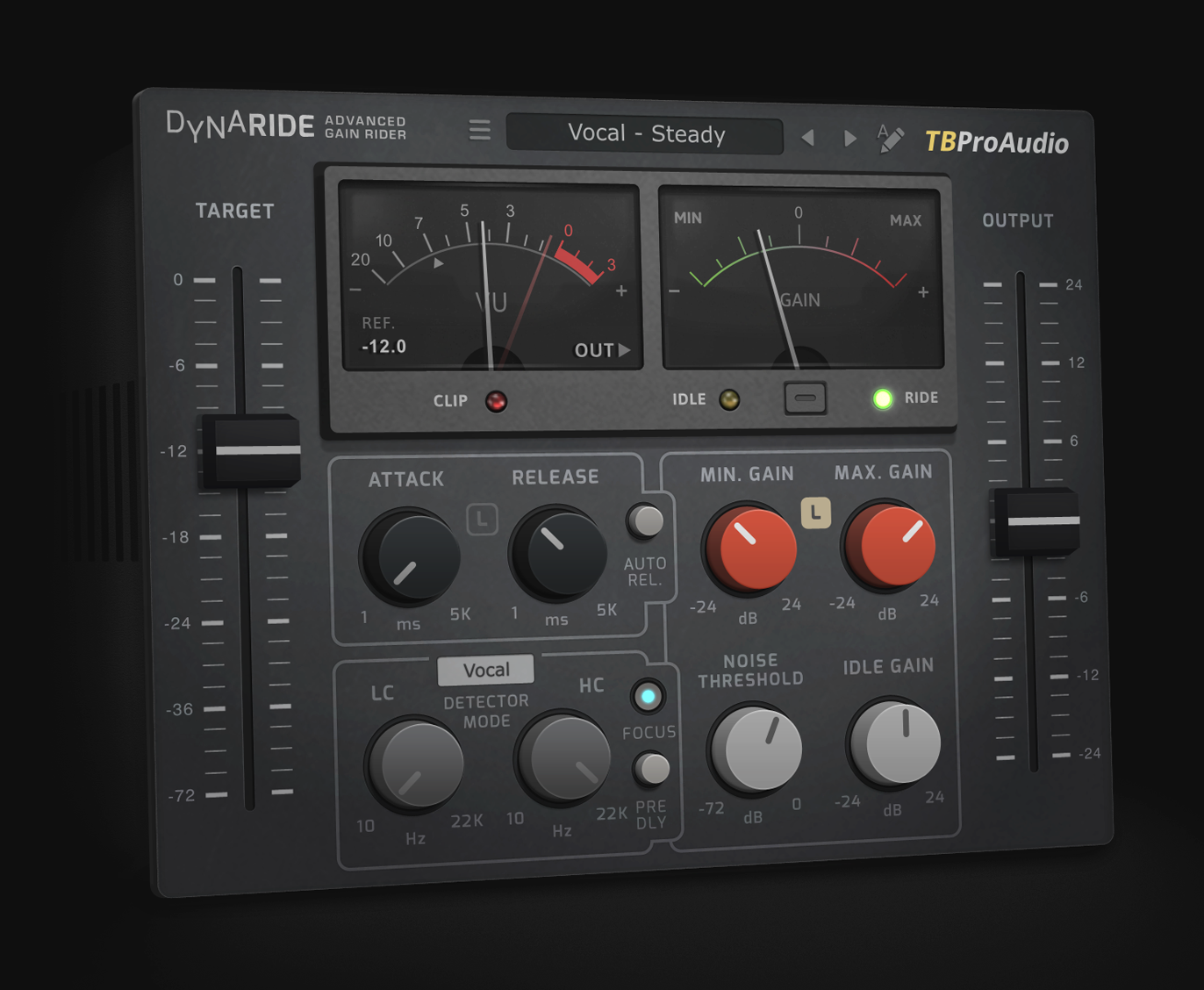
Task: Click the RIDE green LED
Action: (x=883, y=398)
